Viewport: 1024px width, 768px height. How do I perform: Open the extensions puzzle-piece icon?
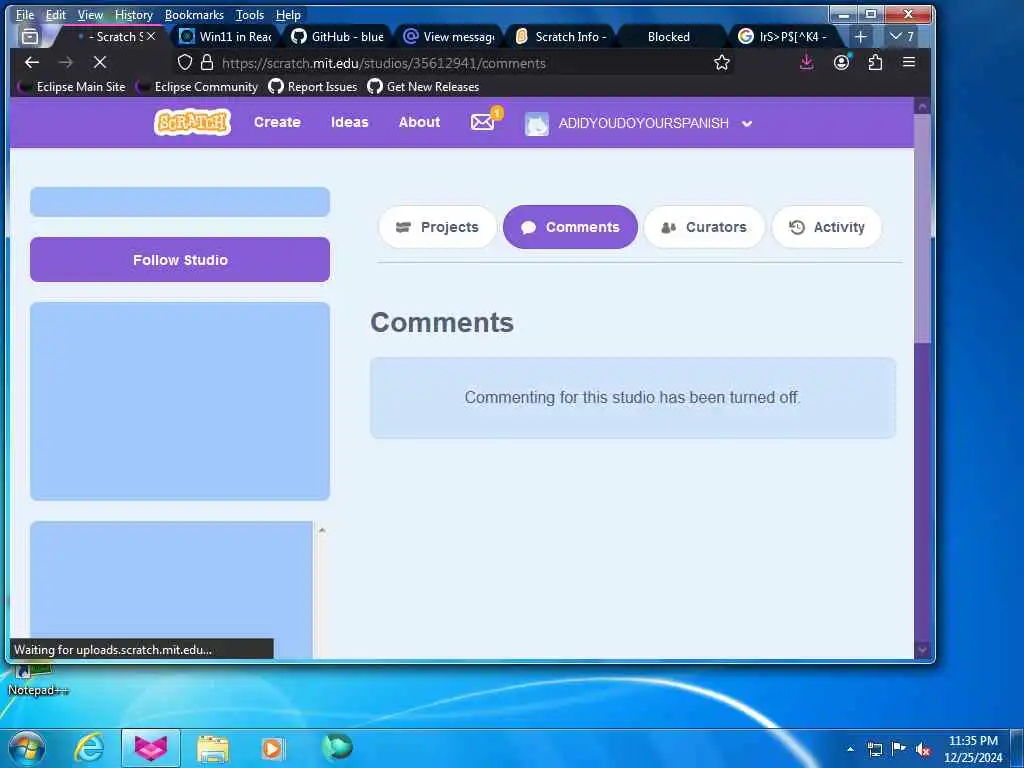[875, 62]
